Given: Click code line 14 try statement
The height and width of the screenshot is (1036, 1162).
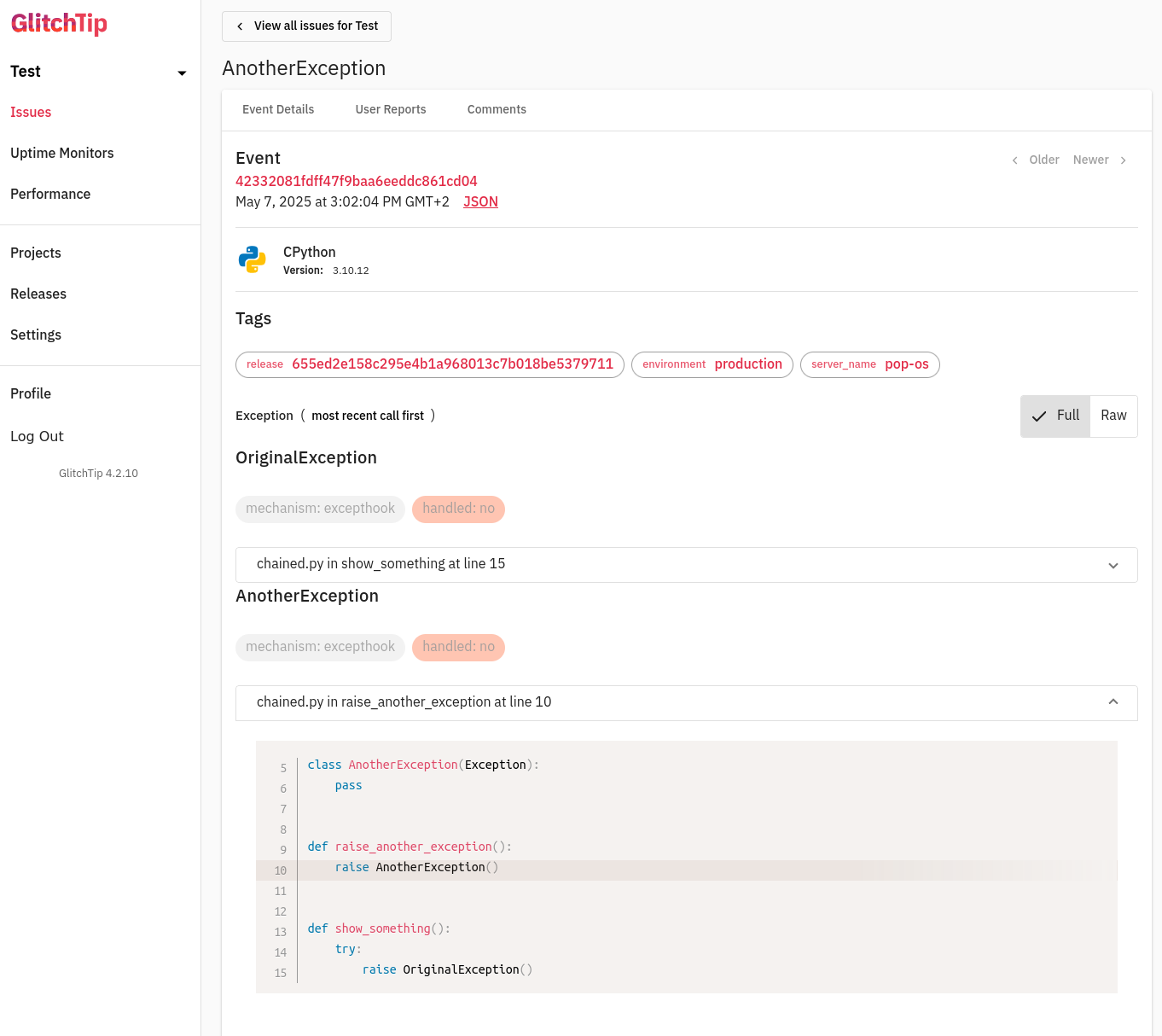Looking at the screenshot, I should click(x=348, y=950).
